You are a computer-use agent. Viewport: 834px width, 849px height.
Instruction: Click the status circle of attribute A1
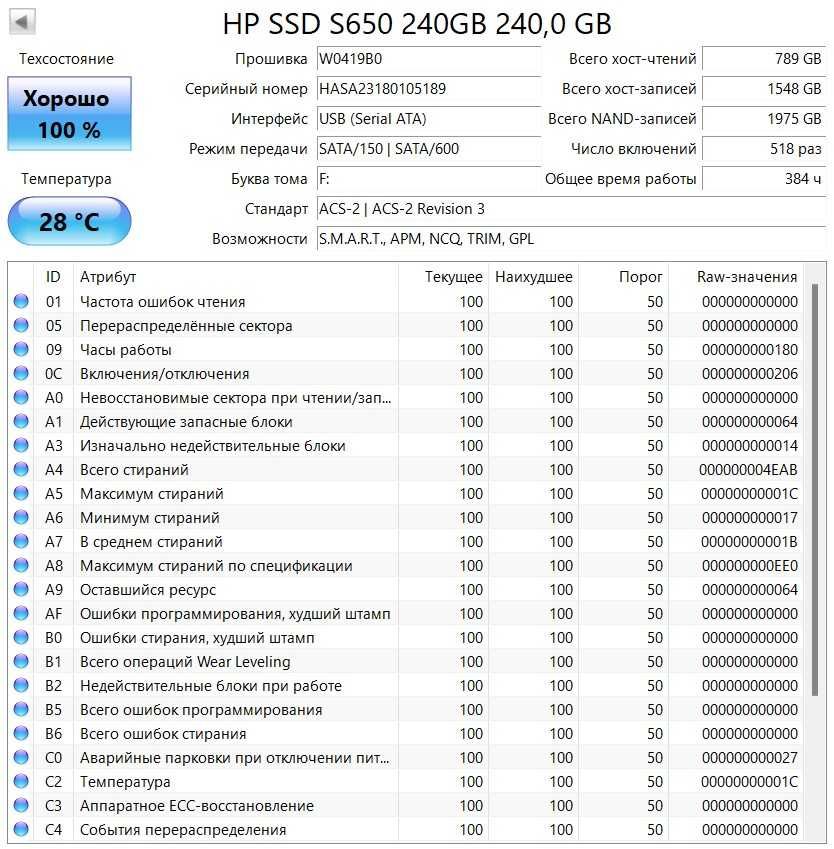21,421
